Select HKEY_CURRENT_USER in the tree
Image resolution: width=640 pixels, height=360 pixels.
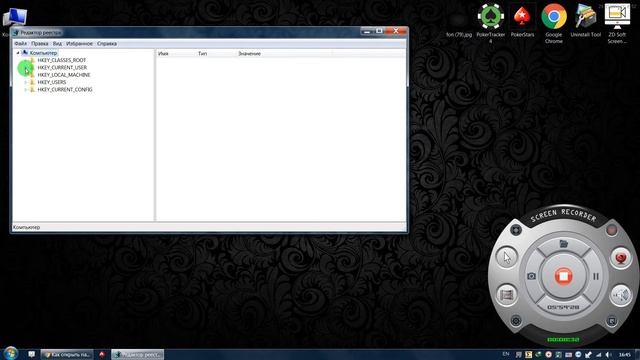62,68
